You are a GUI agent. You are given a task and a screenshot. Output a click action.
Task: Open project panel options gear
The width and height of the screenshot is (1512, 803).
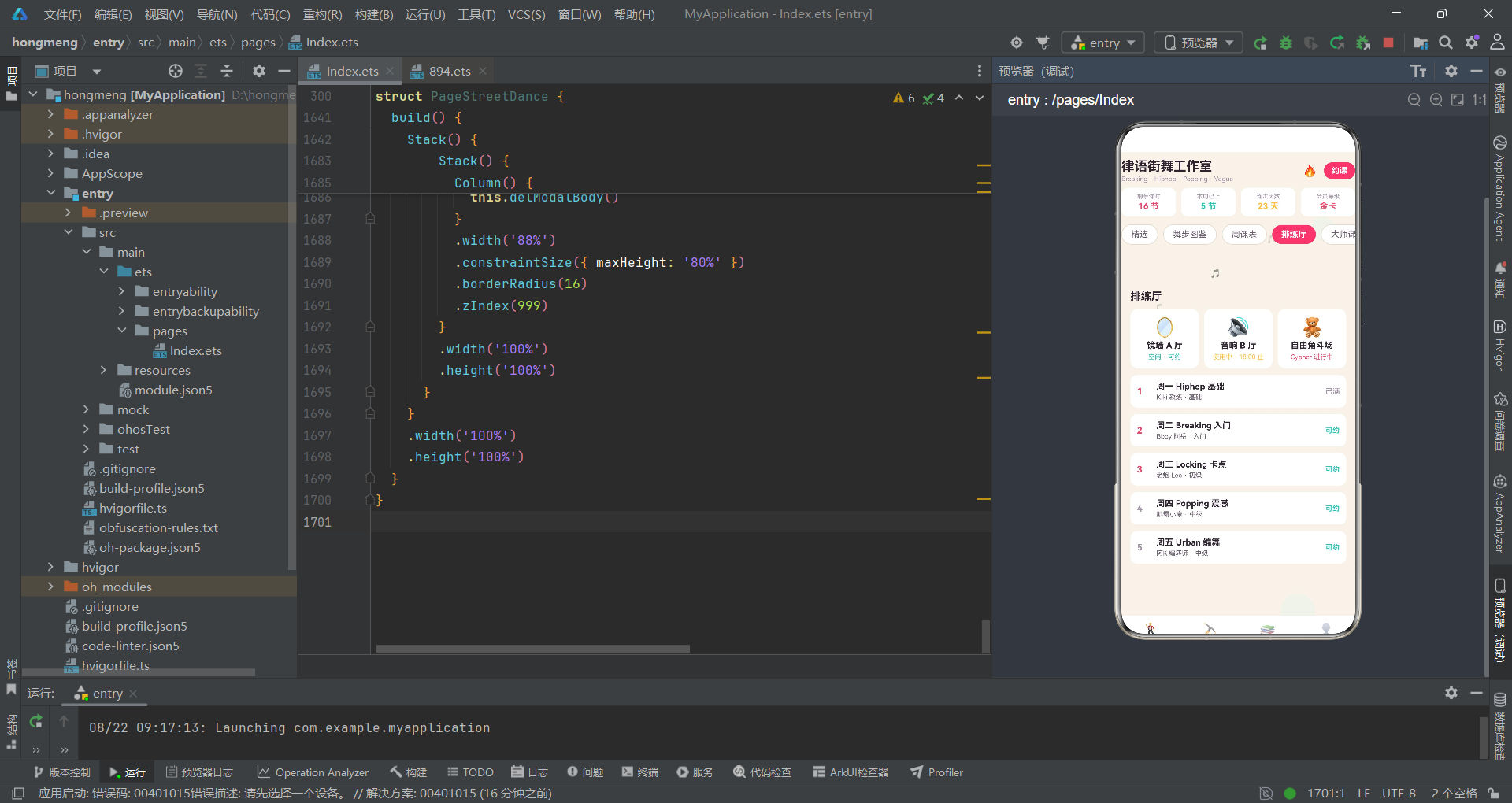coord(258,71)
